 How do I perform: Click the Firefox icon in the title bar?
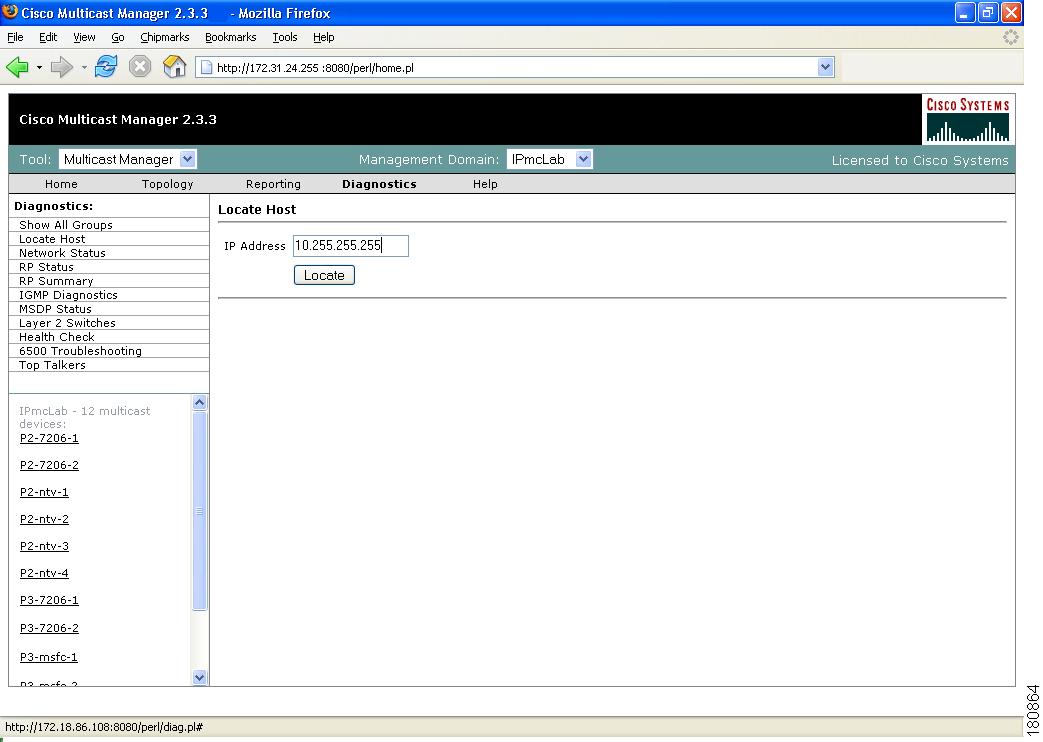(x=10, y=12)
